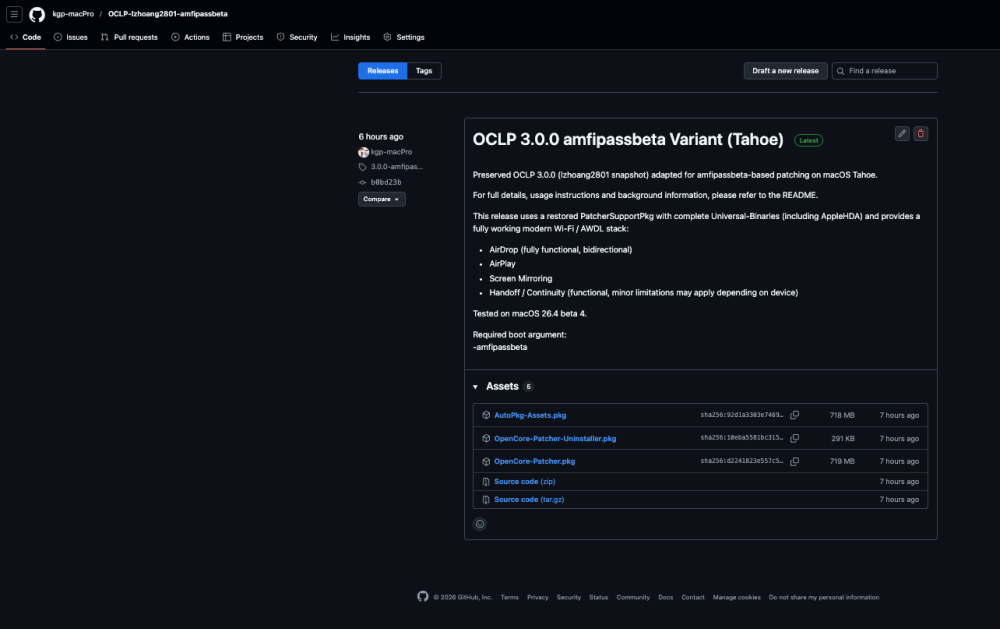
Task: Click the package icon beside OpenCore-Patcher-Uninstaller.pkg
Action: click(486, 438)
